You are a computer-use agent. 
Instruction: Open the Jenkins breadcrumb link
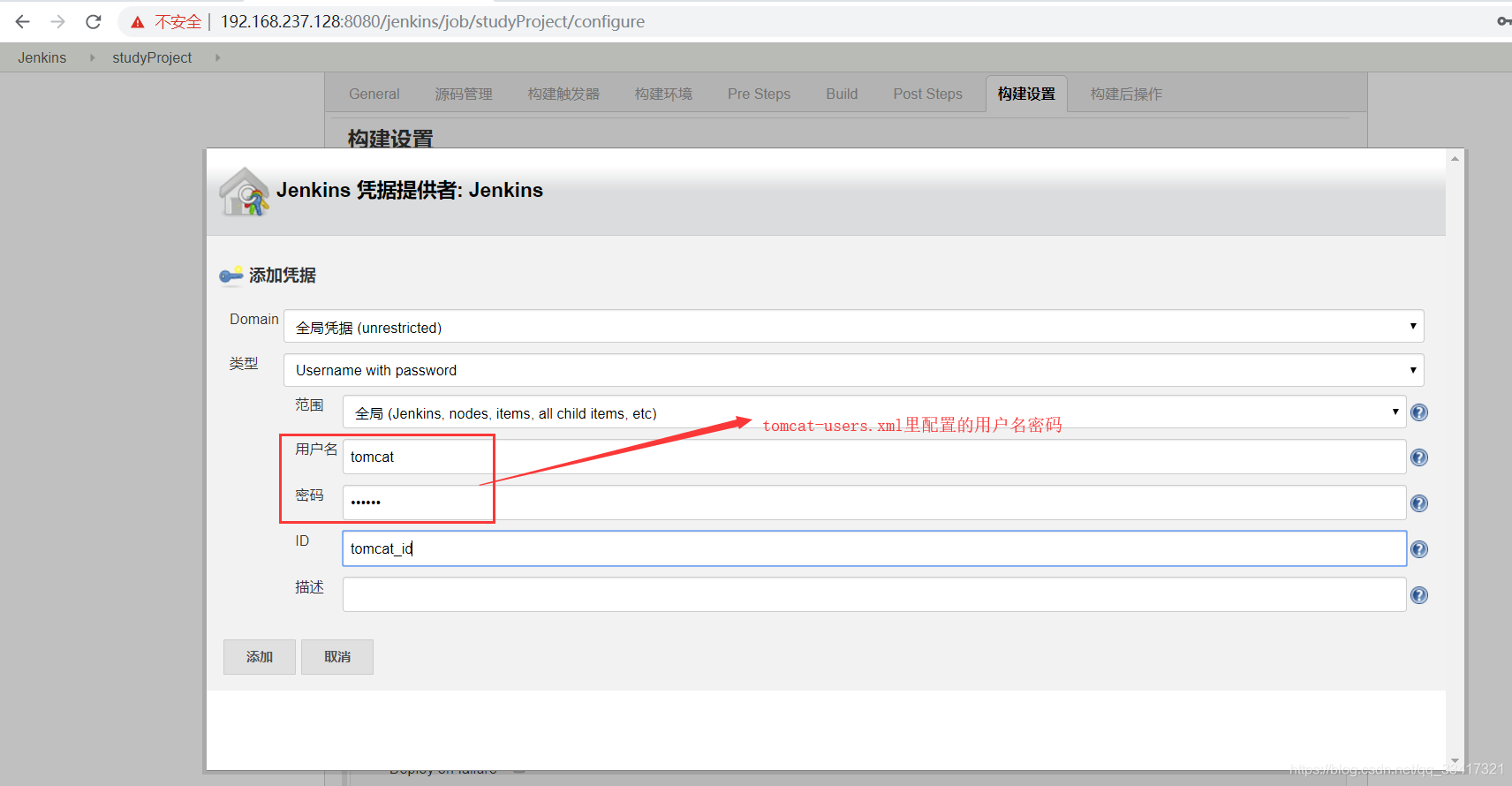(42, 57)
